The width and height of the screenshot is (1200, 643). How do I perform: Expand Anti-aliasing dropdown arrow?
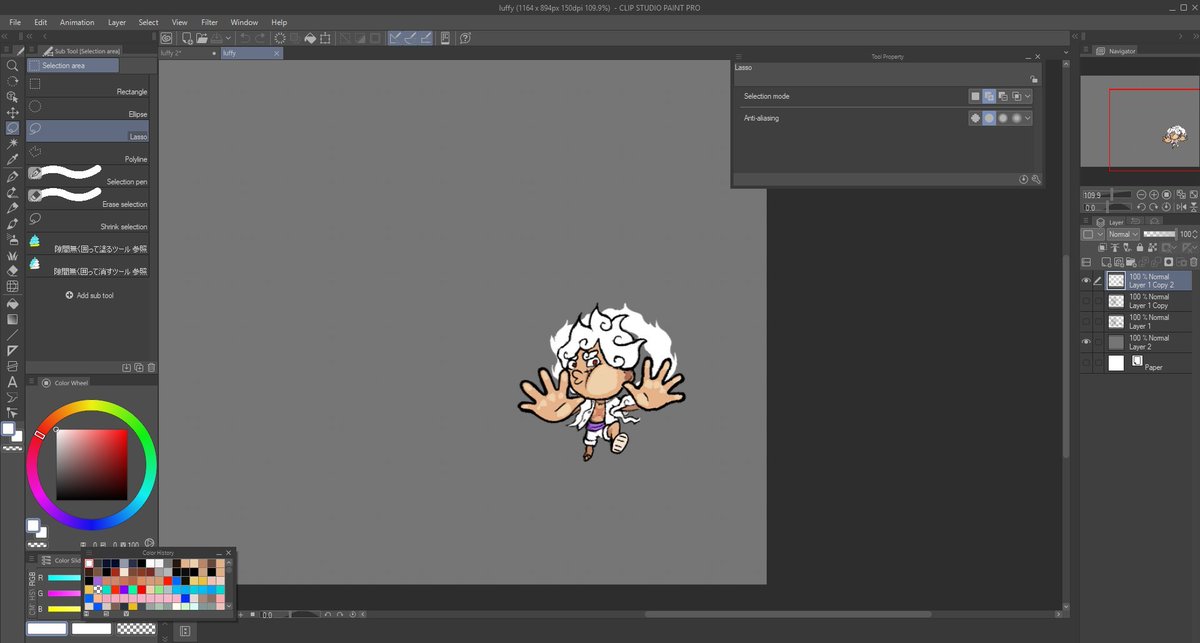pyautogui.click(x=1028, y=118)
